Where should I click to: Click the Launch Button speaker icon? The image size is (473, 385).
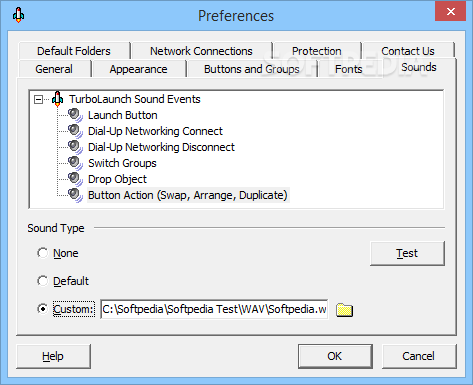click(x=75, y=115)
